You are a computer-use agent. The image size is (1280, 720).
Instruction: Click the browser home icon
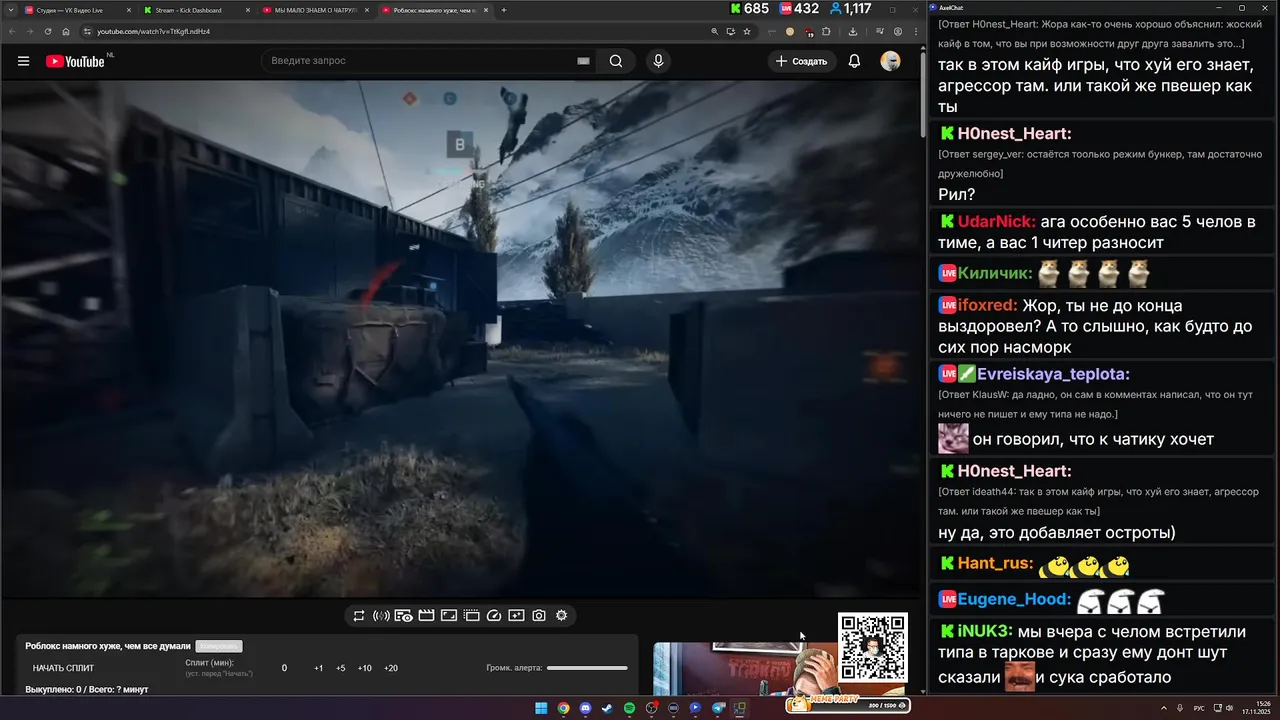66,31
